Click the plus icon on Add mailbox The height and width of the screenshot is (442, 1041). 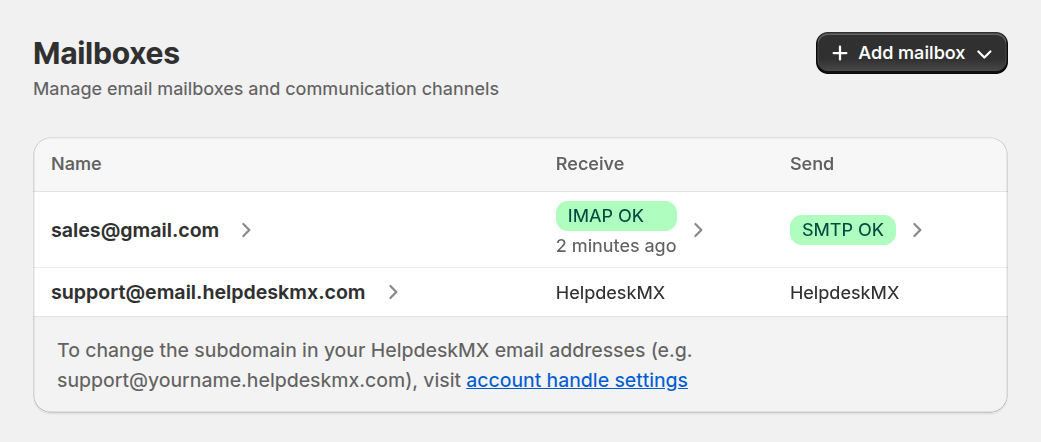tap(840, 53)
